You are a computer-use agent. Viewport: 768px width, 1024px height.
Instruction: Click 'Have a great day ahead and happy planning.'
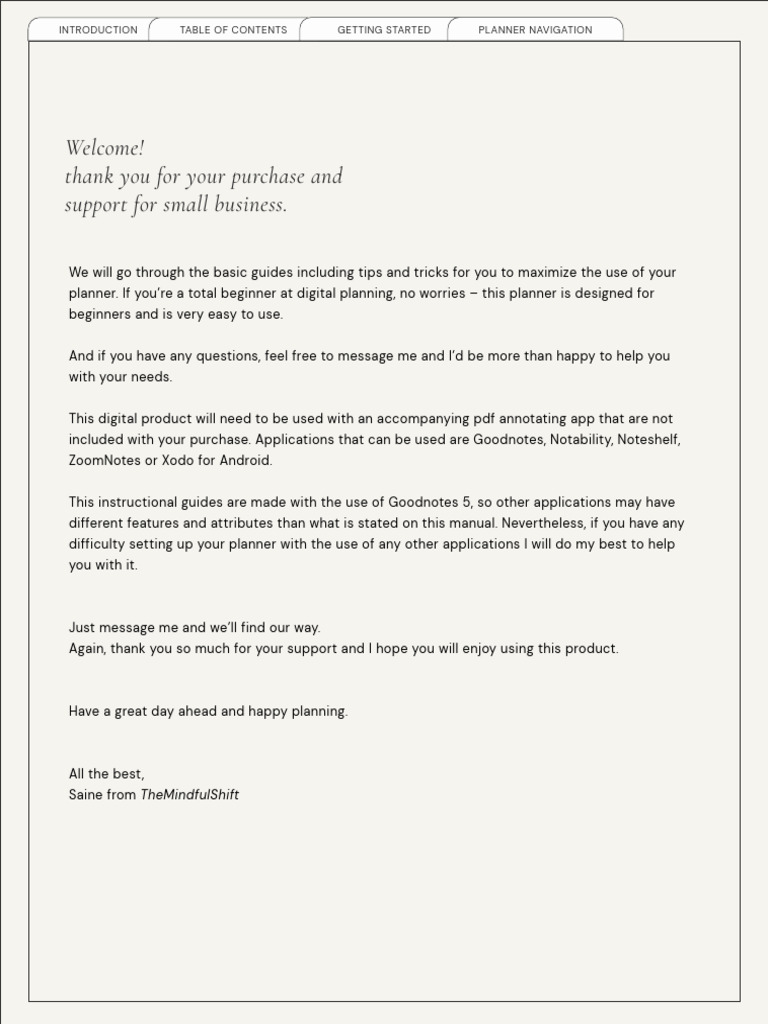(208, 711)
